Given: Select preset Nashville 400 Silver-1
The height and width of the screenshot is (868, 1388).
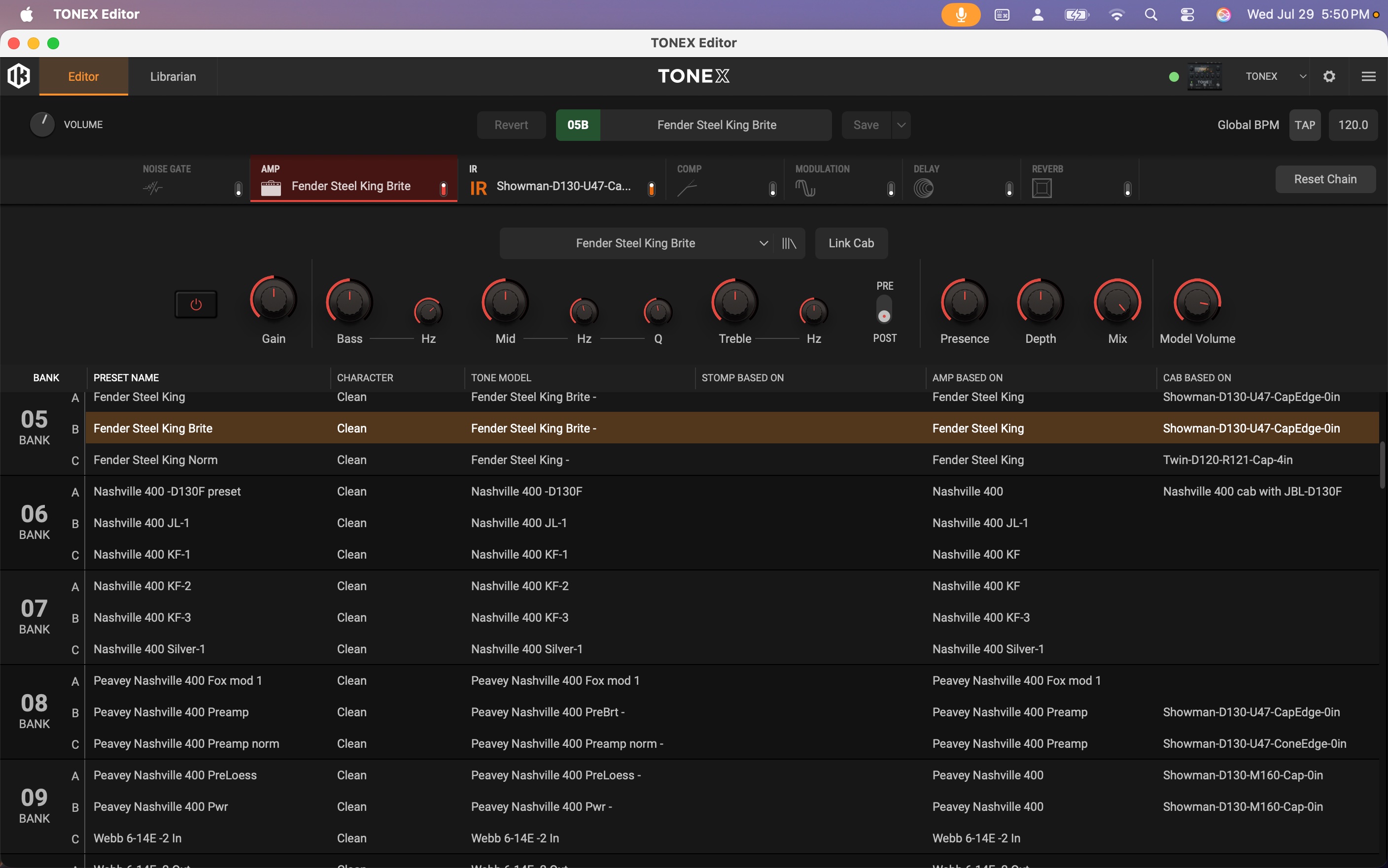Looking at the screenshot, I should pyautogui.click(x=732, y=649).
